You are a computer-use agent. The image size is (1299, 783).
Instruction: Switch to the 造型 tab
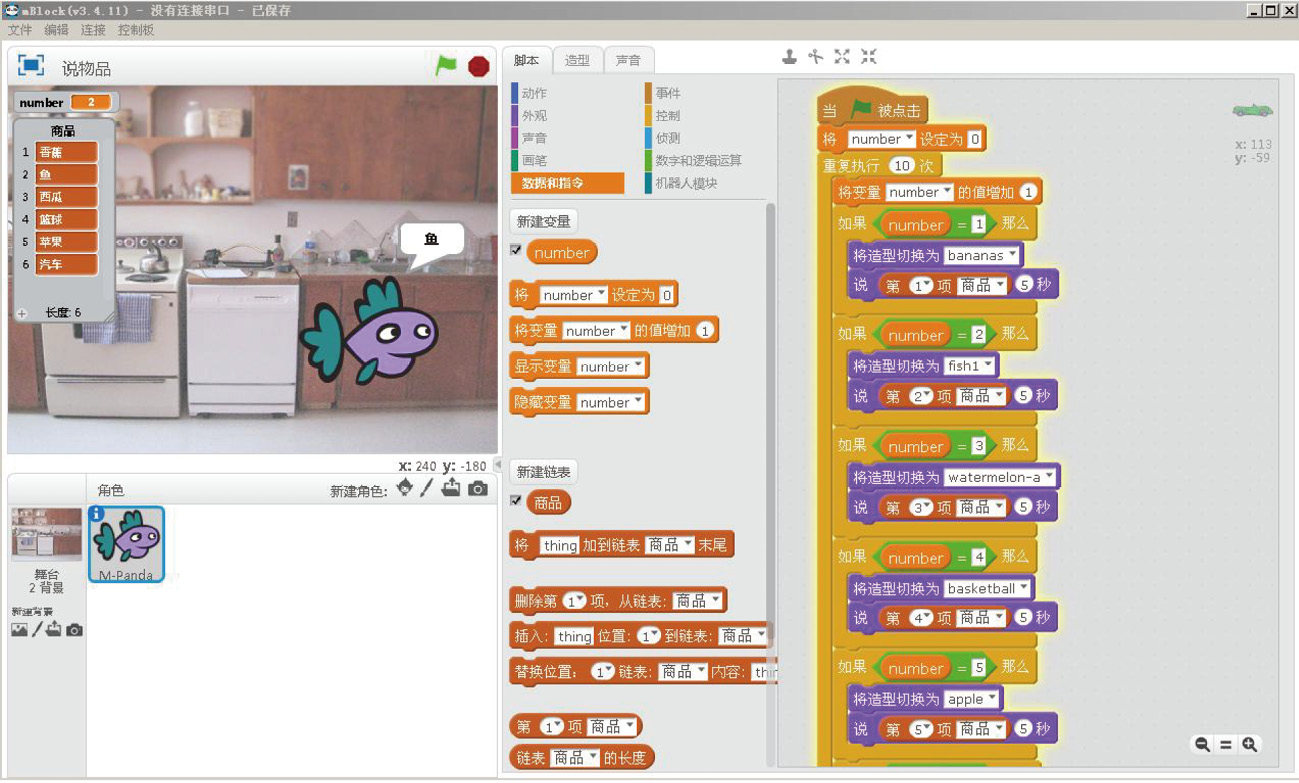click(577, 60)
